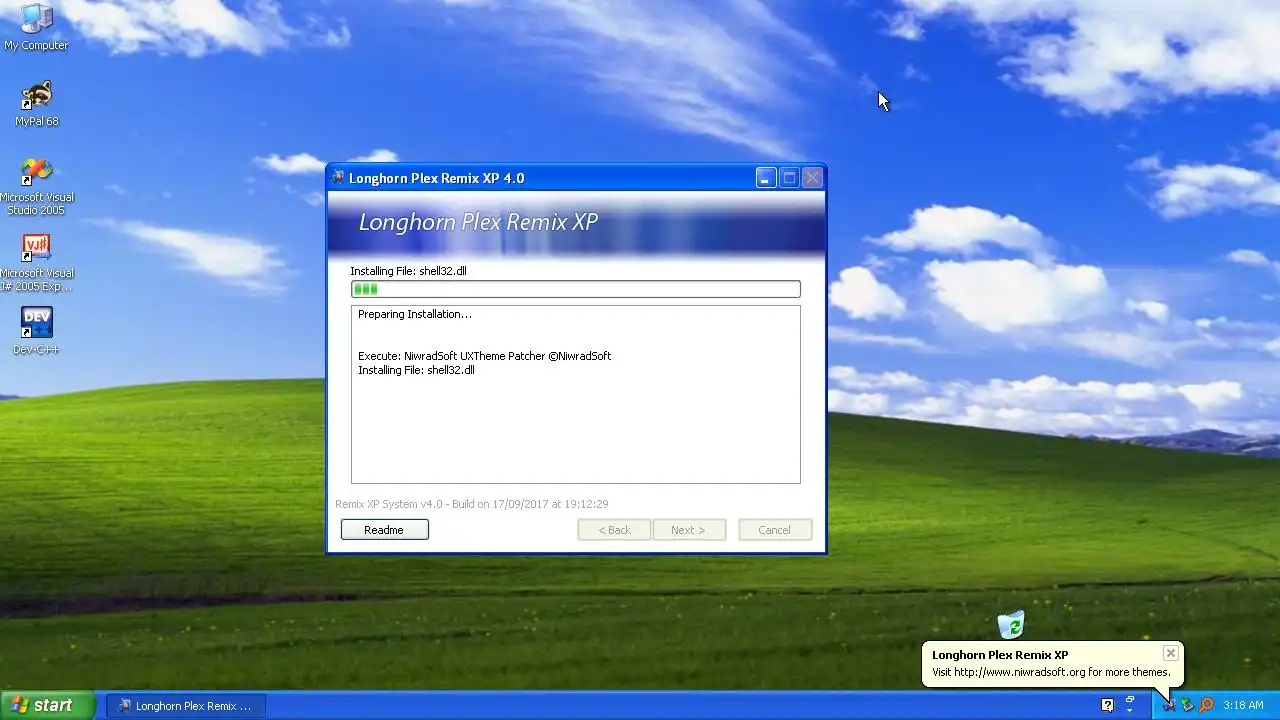Click 'Installing File: shell32.dll' label above progress bar
This screenshot has width=1280, height=720.
pyautogui.click(x=408, y=271)
